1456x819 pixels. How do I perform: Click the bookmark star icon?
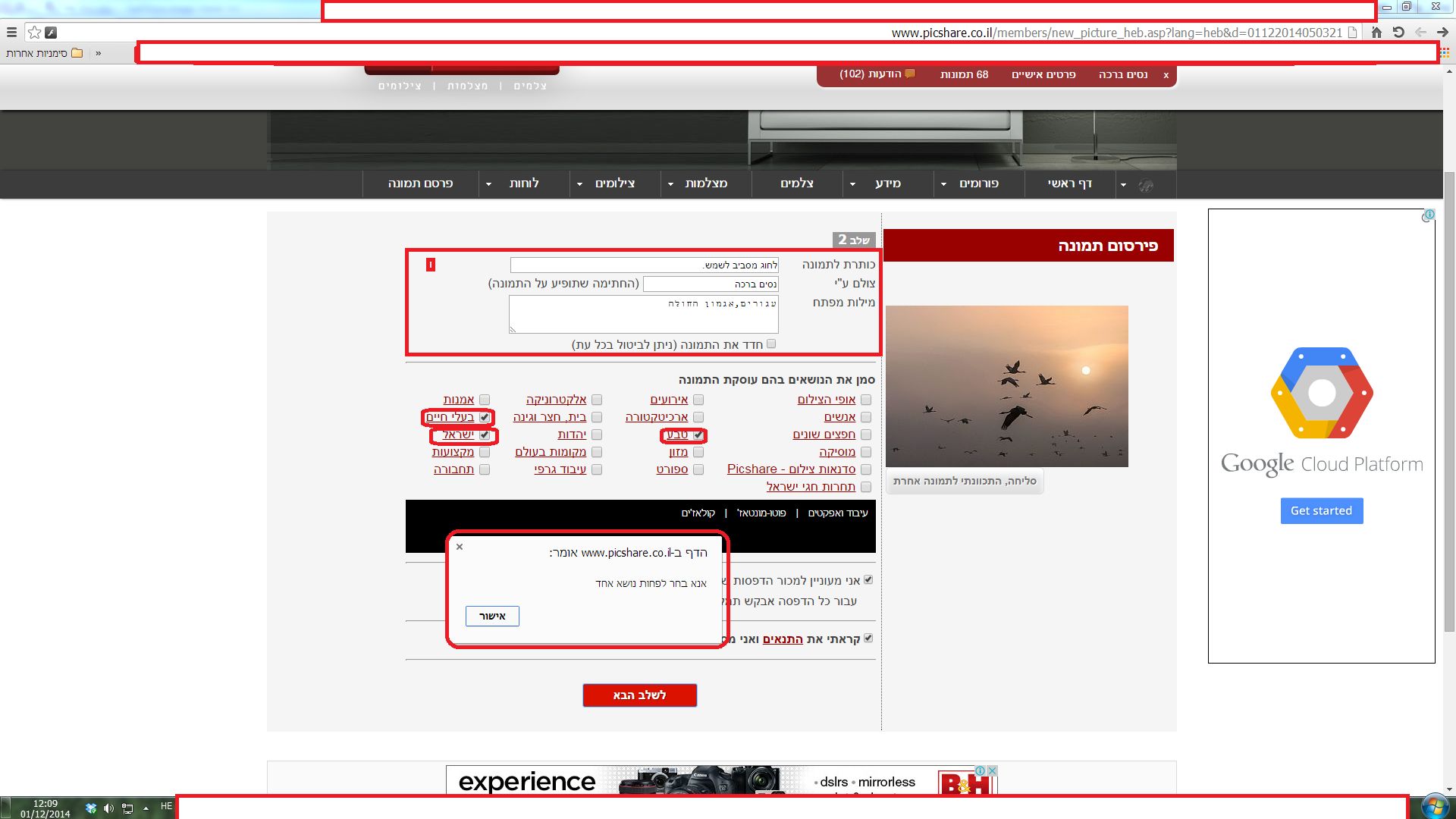pos(34,33)
